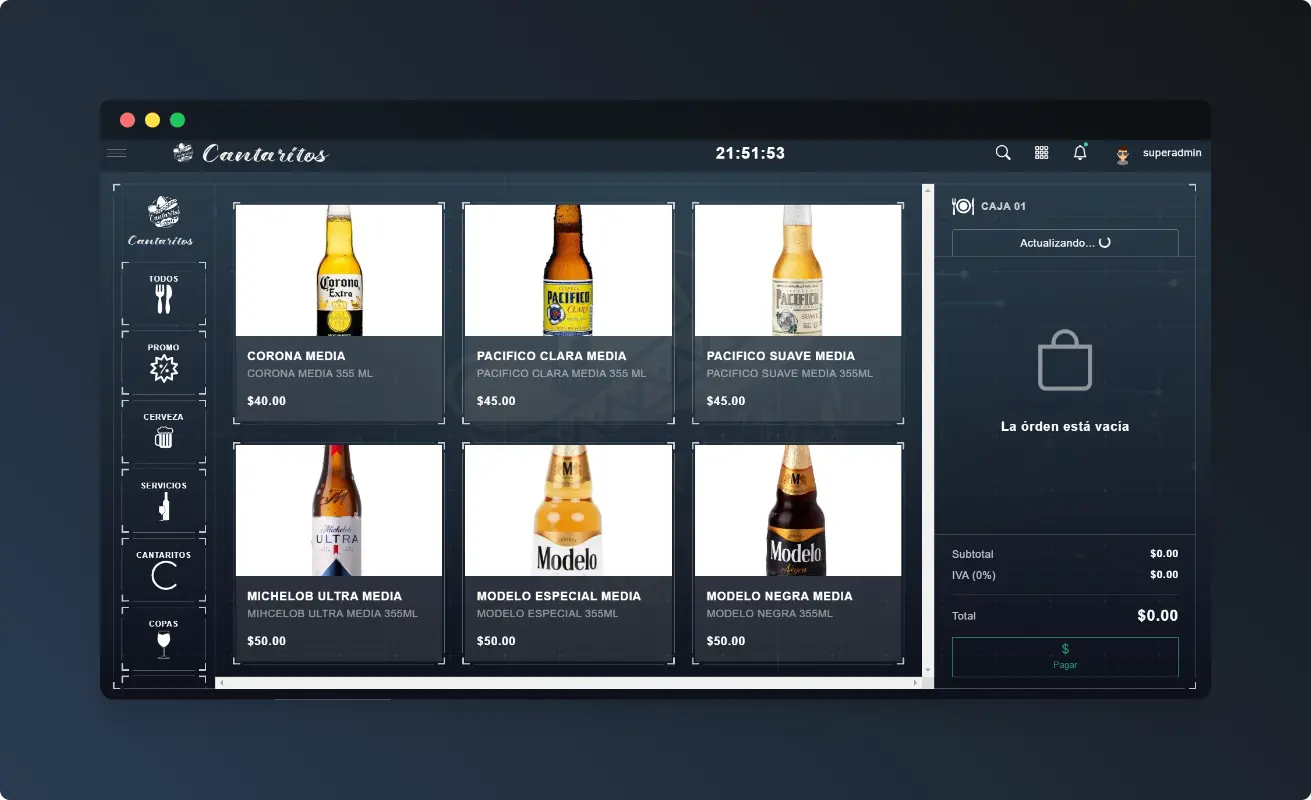Add Modelo Especial Media to order
This screenshot has height=800, width=1311.
point(568,553)
